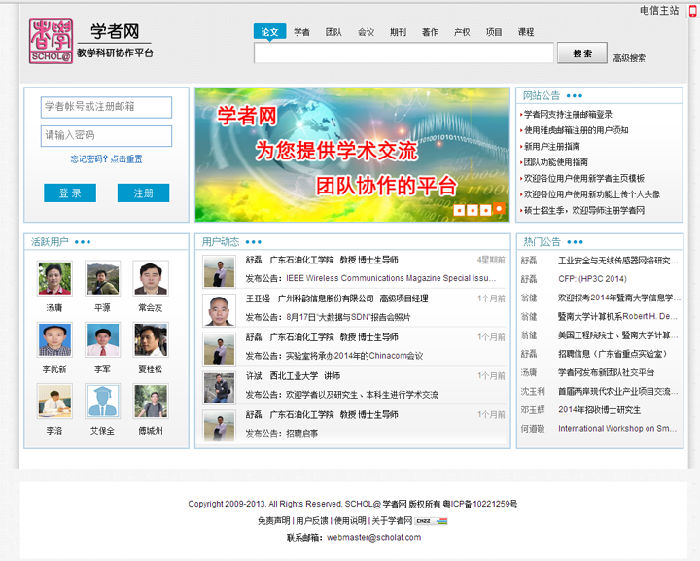This screenshot has width=700, height=561.
Task: Select the third banner slide indicator
Action: pyautogui.click(x=486, y=210)
